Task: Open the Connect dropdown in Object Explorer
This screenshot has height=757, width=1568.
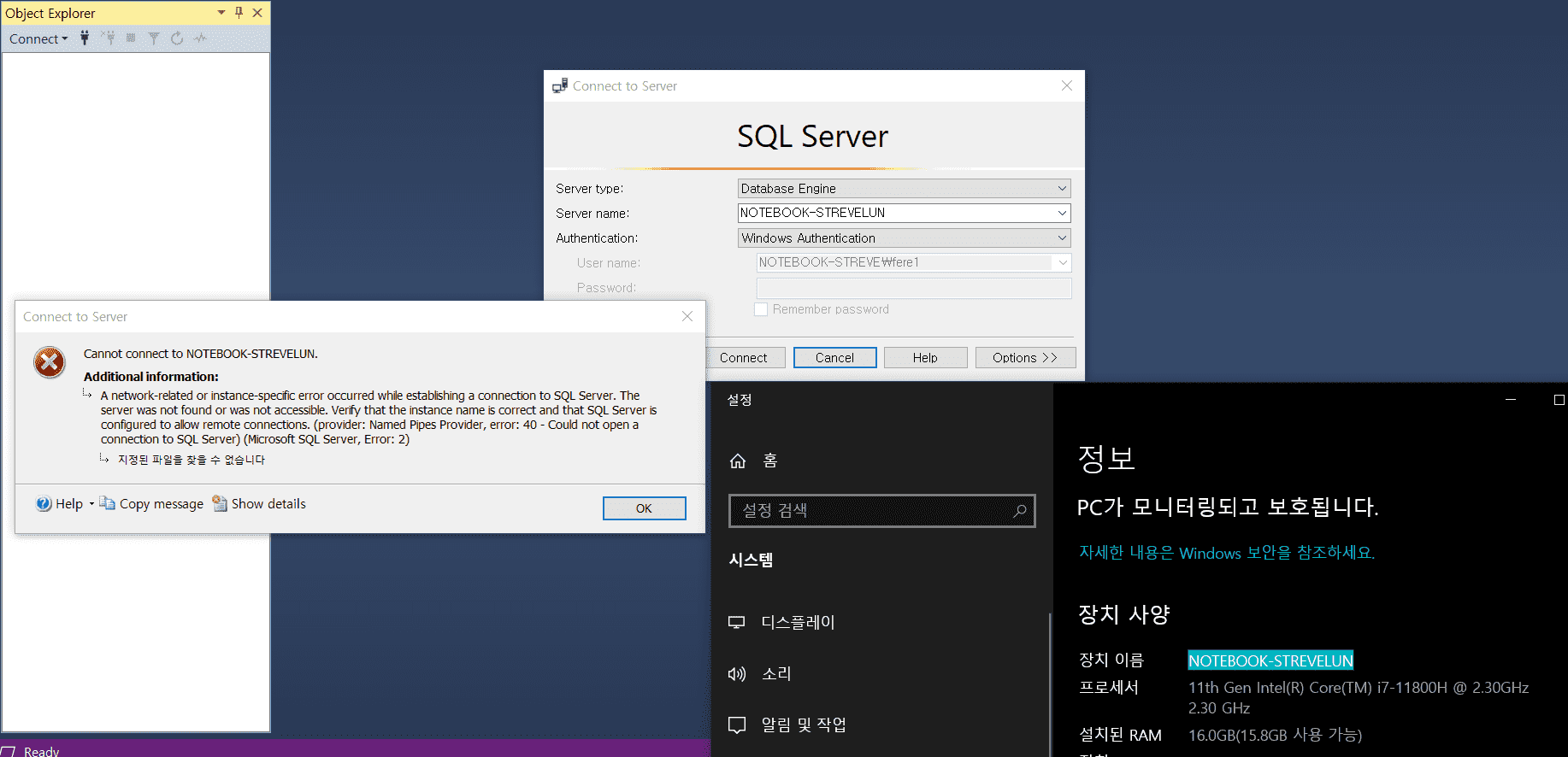Action: (38, 38)
